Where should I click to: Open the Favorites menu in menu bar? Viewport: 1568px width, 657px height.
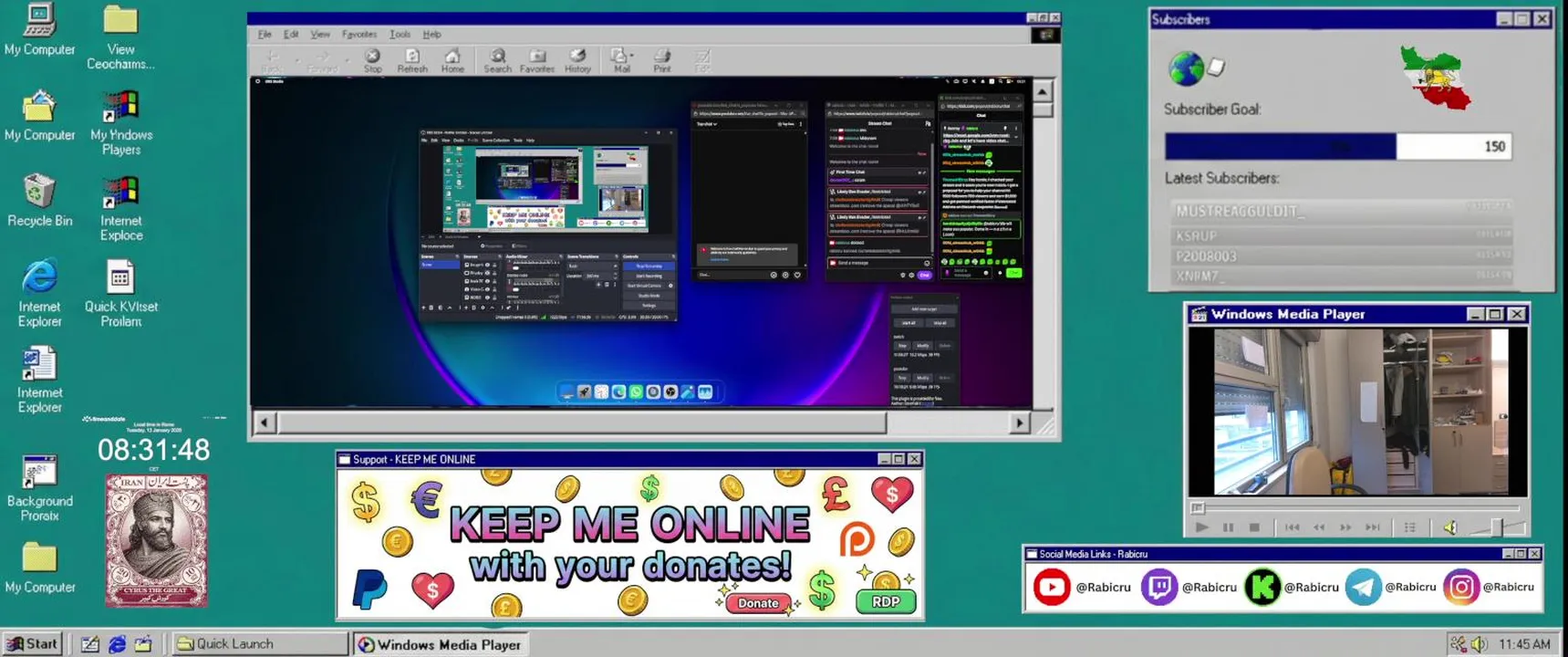[359, 35]
